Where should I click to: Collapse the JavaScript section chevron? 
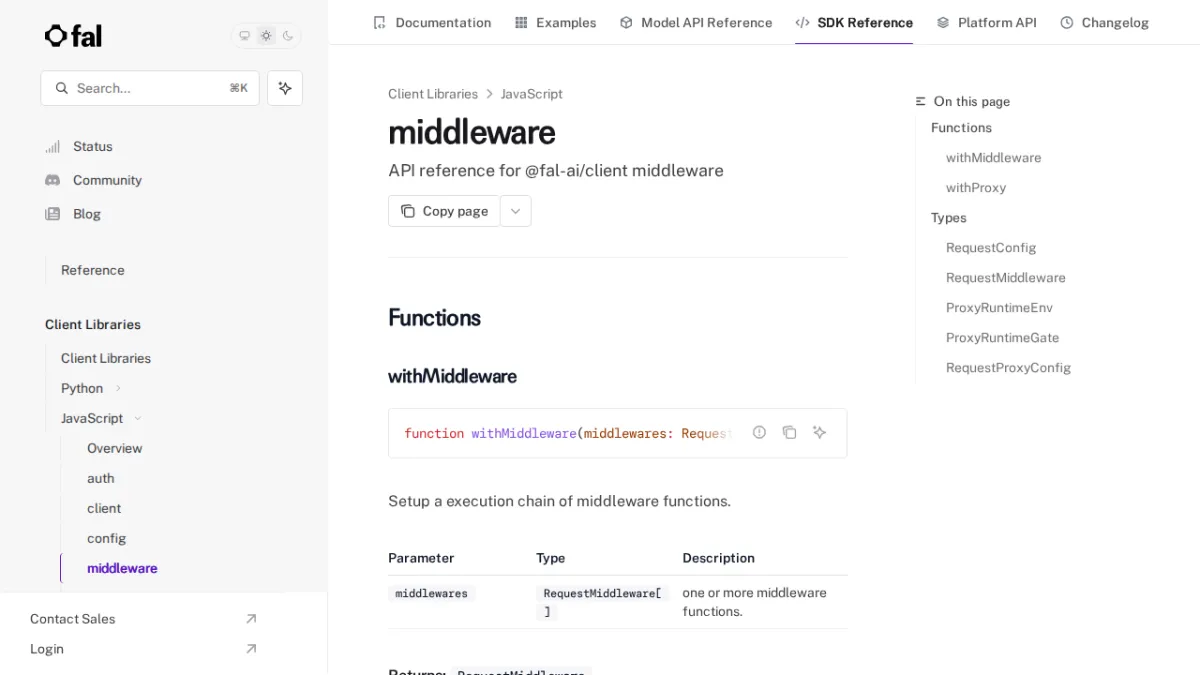point(138,418)
